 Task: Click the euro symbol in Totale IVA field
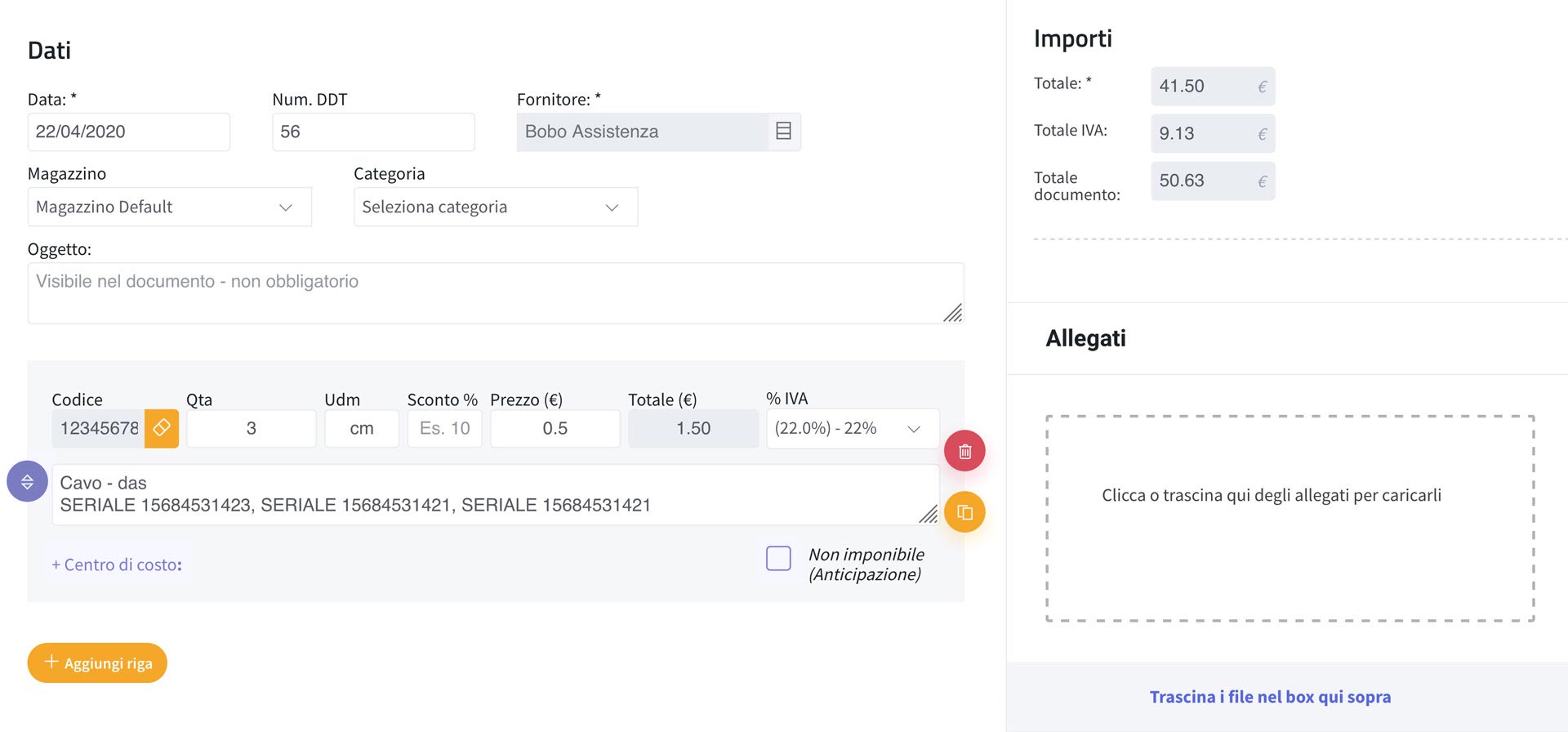coord(1262,134)
